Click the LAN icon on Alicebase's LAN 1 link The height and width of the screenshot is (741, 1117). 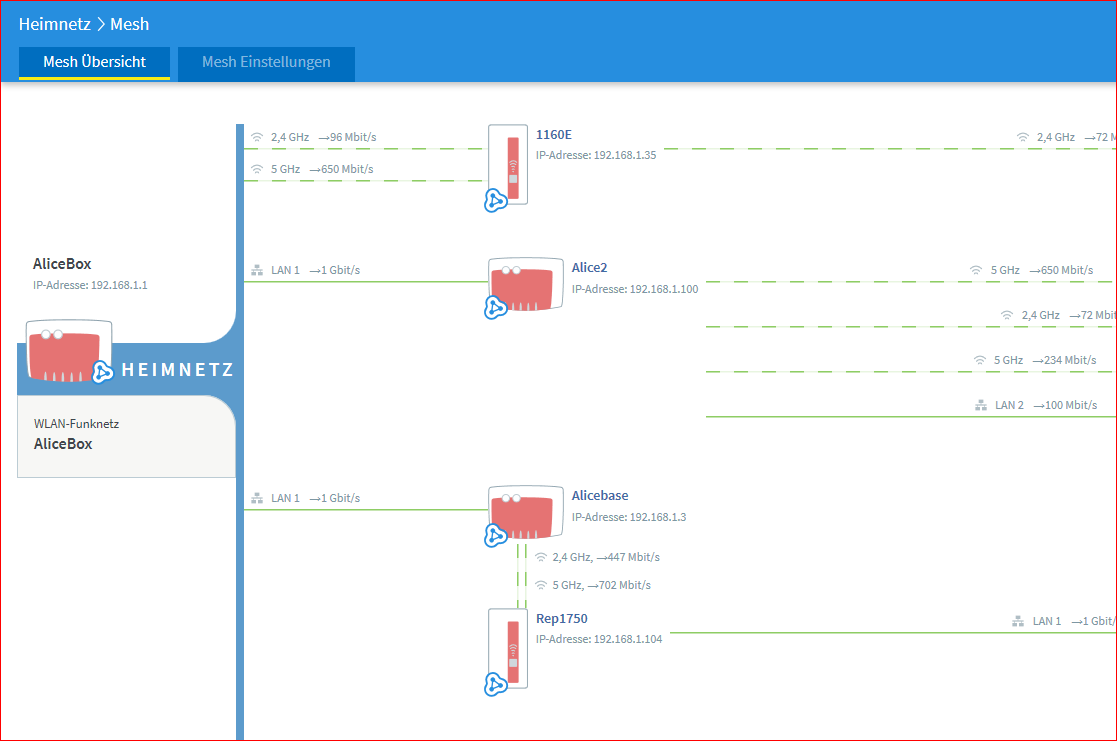click(257, 498)
